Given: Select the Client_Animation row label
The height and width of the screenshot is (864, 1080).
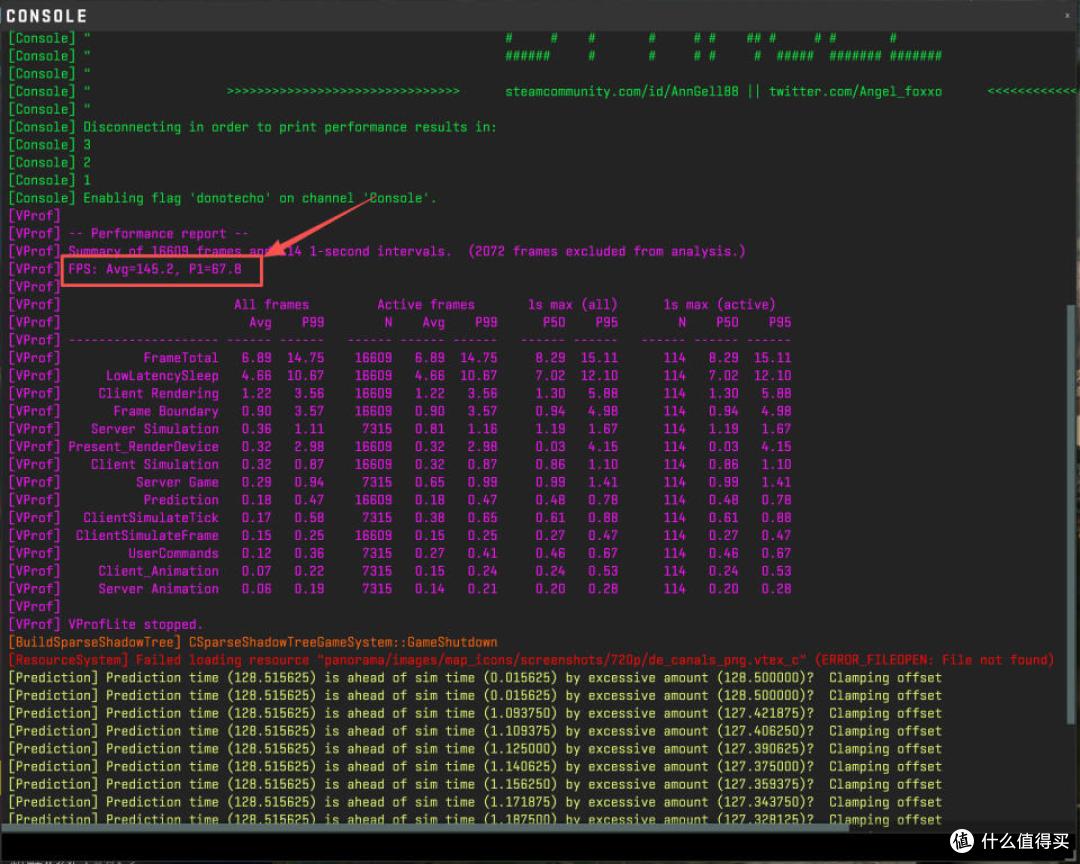Looking at the screenshot, I should pyautogui.click(x=158, y=571).
